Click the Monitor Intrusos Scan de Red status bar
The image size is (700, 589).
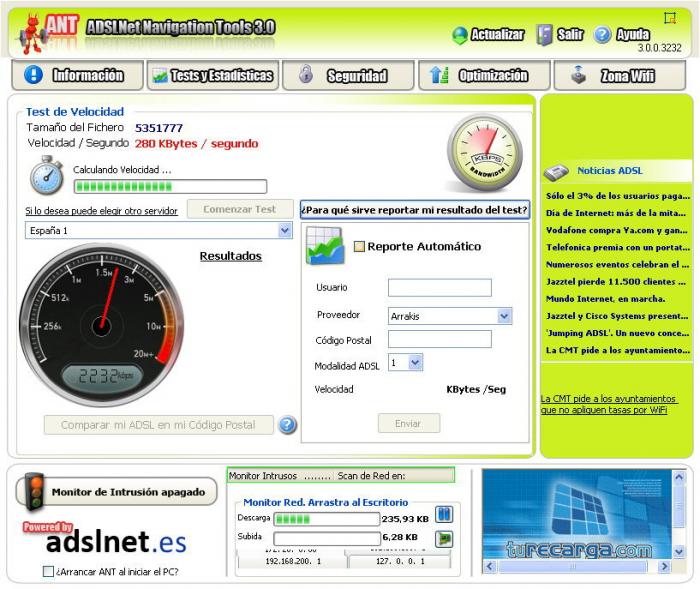point(341,476)
